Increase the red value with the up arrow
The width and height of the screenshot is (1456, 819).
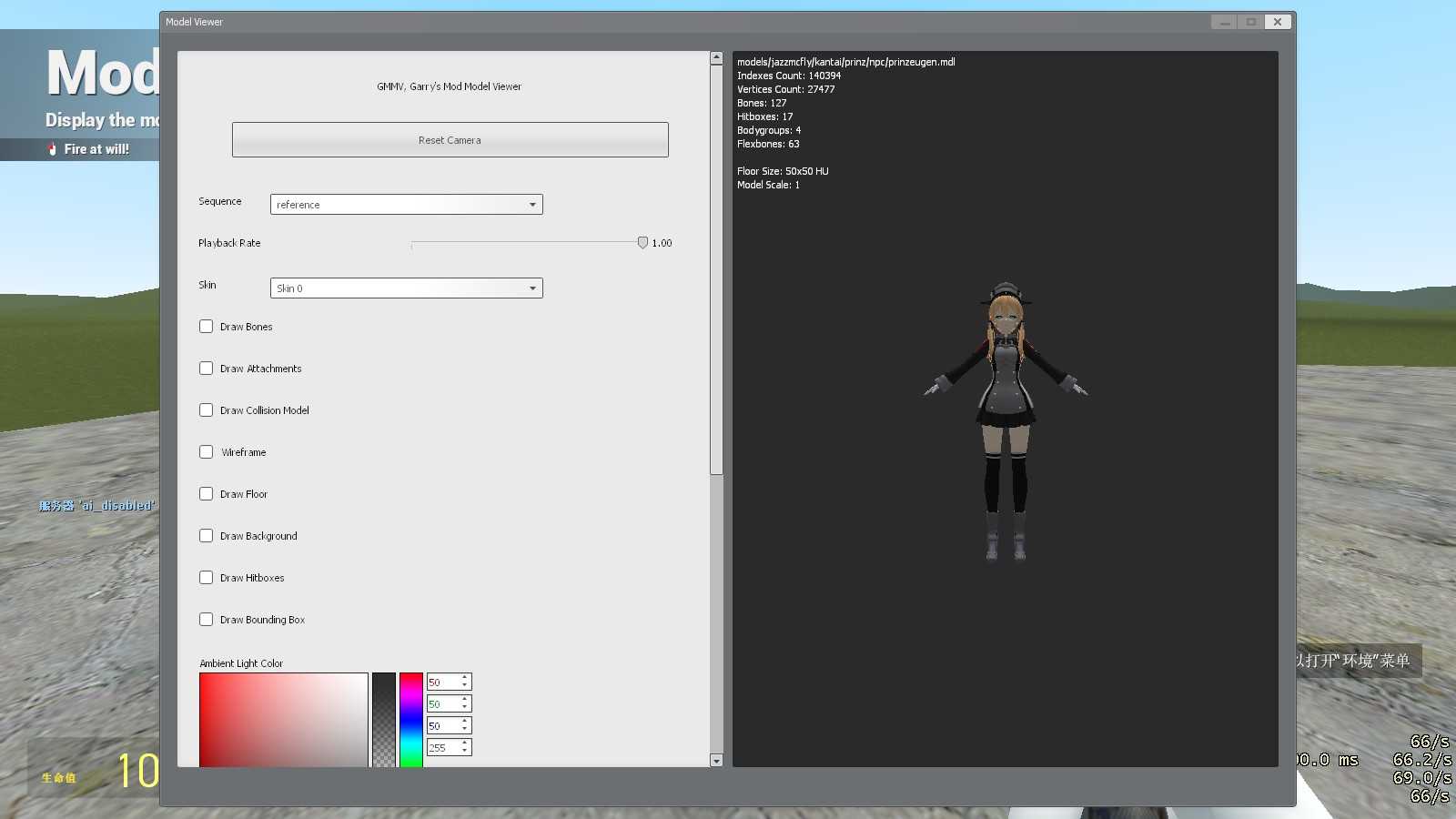coord(465,678)
